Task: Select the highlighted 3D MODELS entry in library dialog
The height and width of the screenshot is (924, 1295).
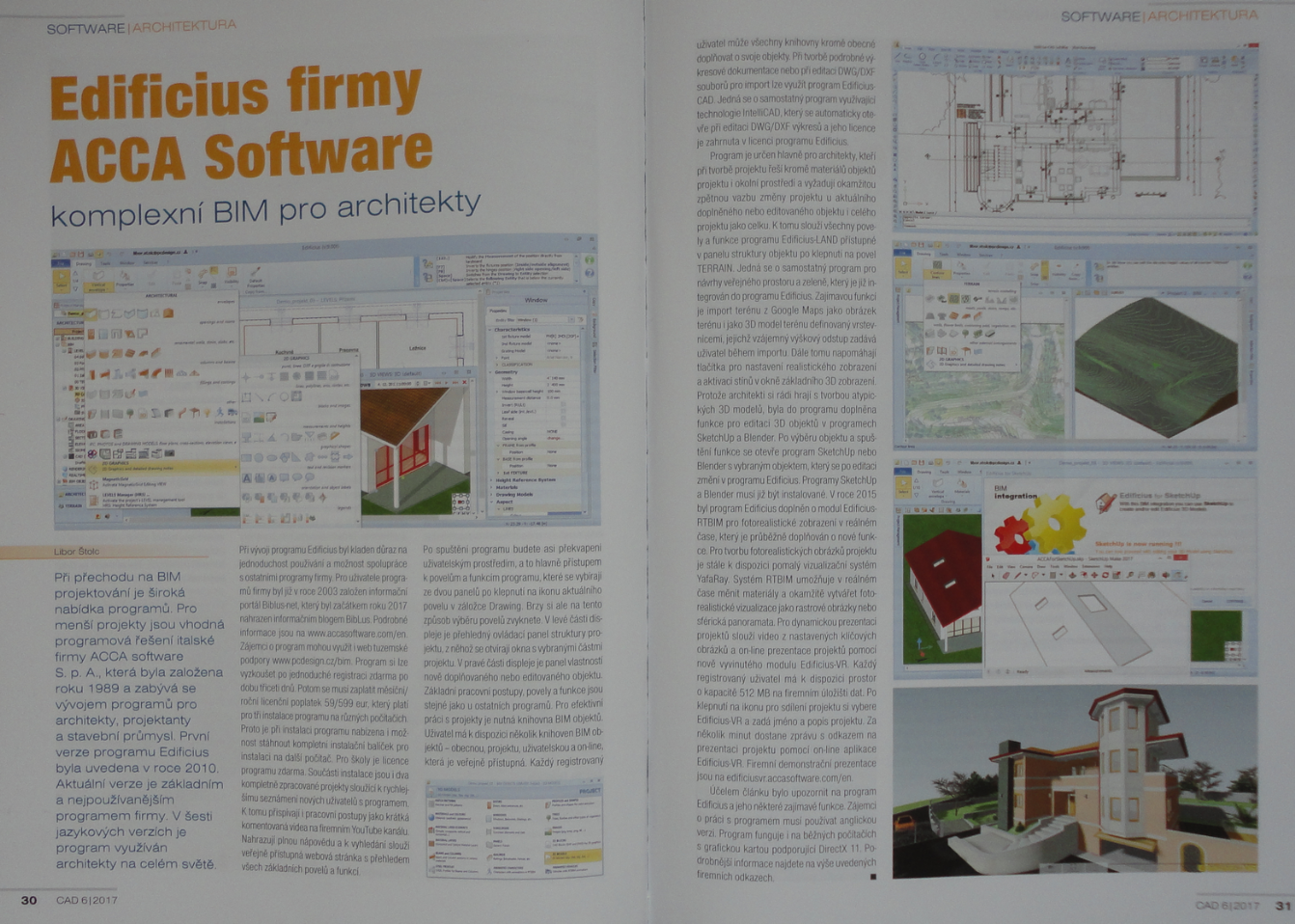Action: [573, 856]
